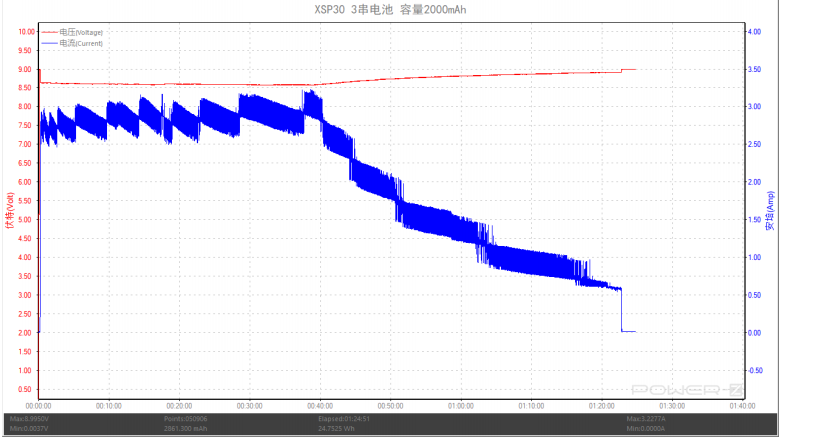Click the 安培(Amp) right axis label
This screenshot has width=825, height=444.
770,210
